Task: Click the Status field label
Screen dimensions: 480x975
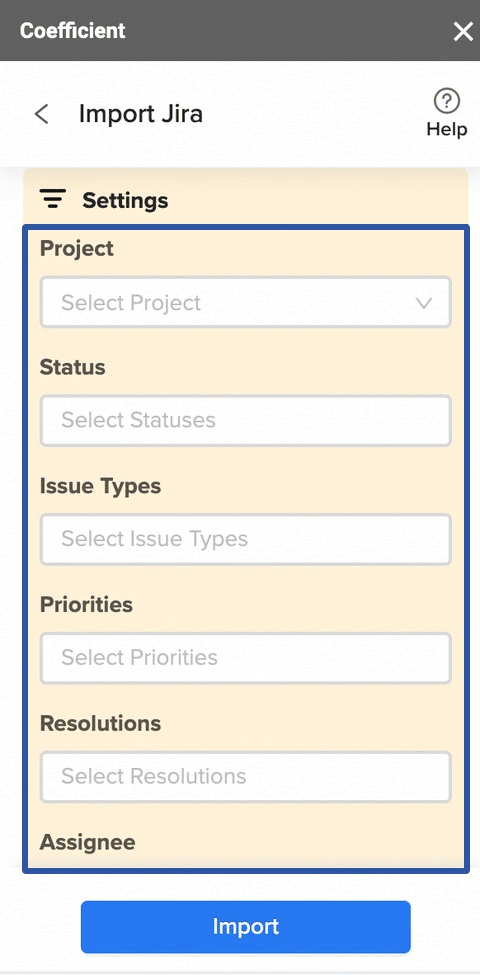Action: coord(72,367)
